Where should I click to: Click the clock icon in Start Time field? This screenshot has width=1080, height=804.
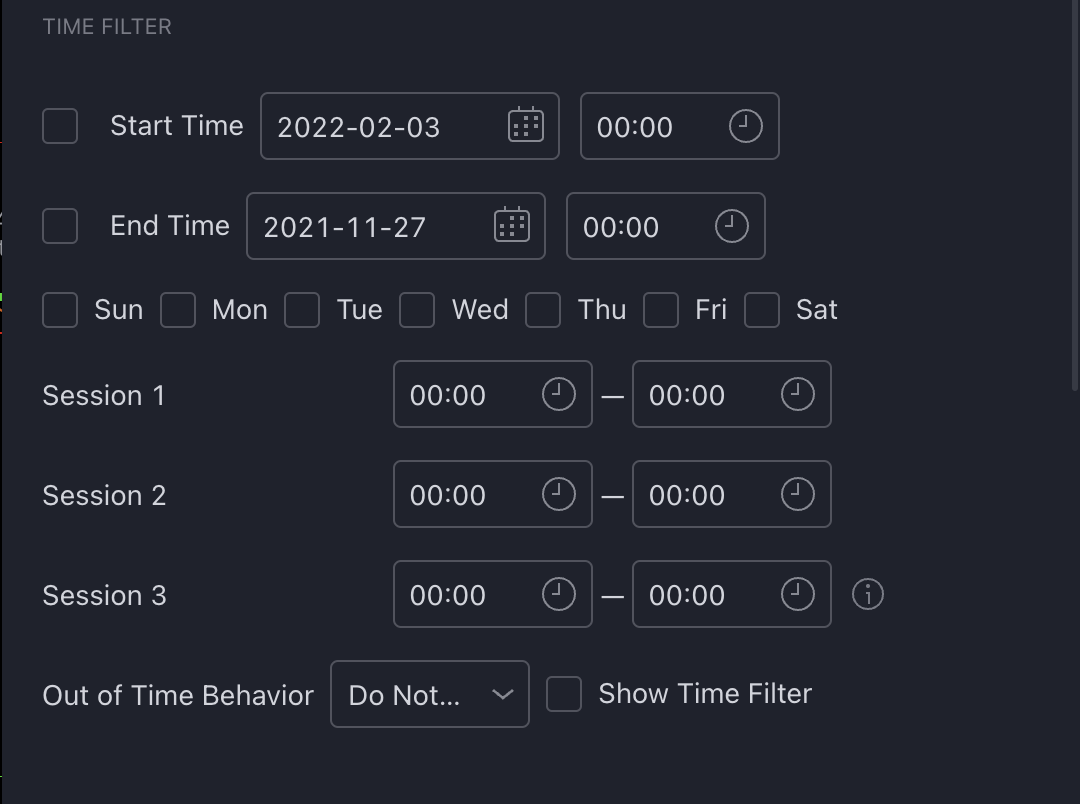pyautogui.click(x=745, y=126)
